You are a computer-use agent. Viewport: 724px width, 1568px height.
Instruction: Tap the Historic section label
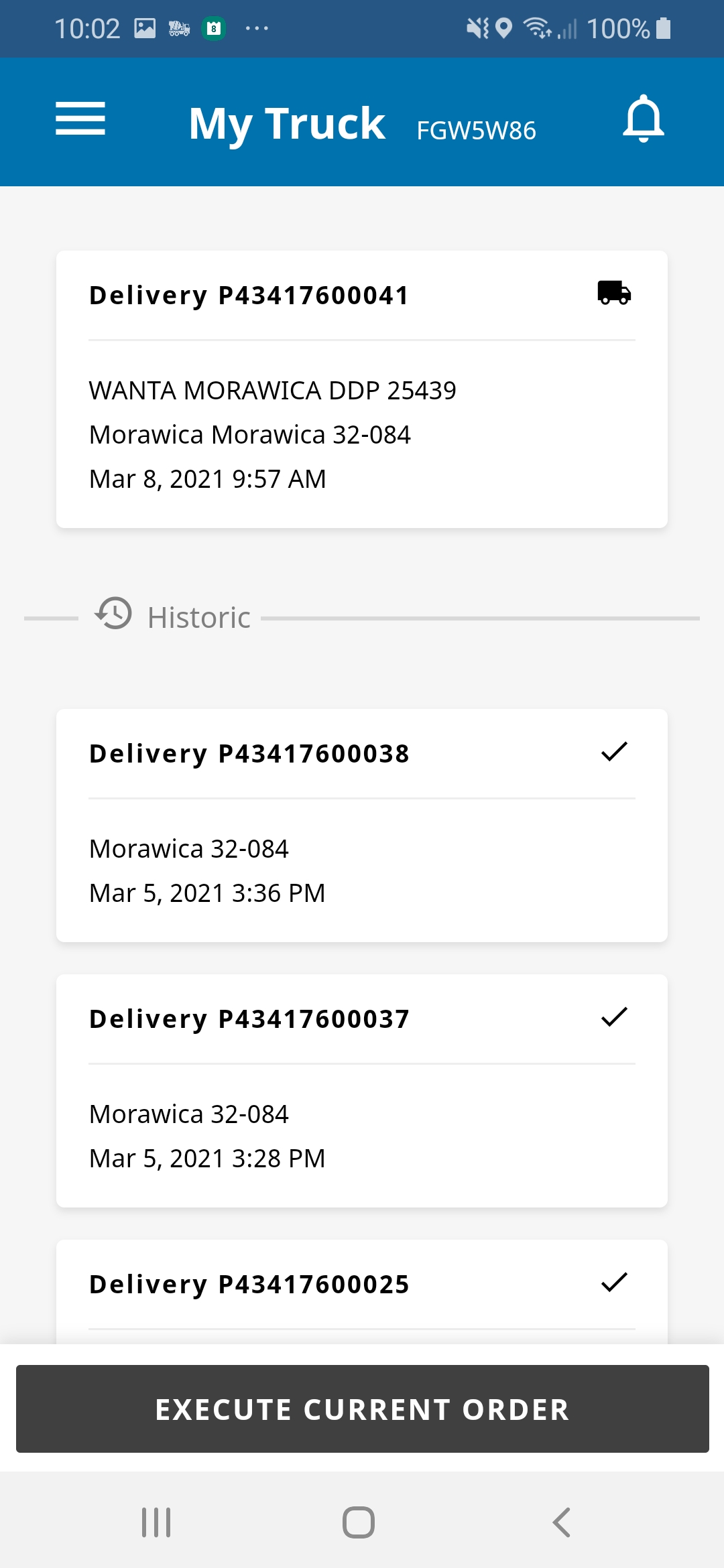[x=199, y=618]
